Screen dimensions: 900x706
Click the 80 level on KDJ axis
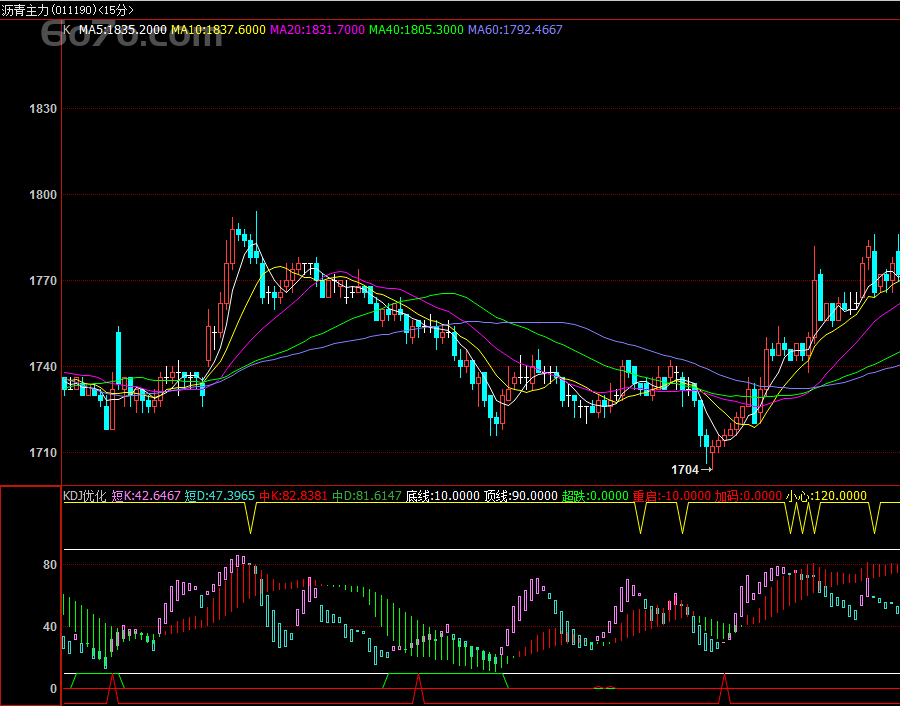(50, 565)
